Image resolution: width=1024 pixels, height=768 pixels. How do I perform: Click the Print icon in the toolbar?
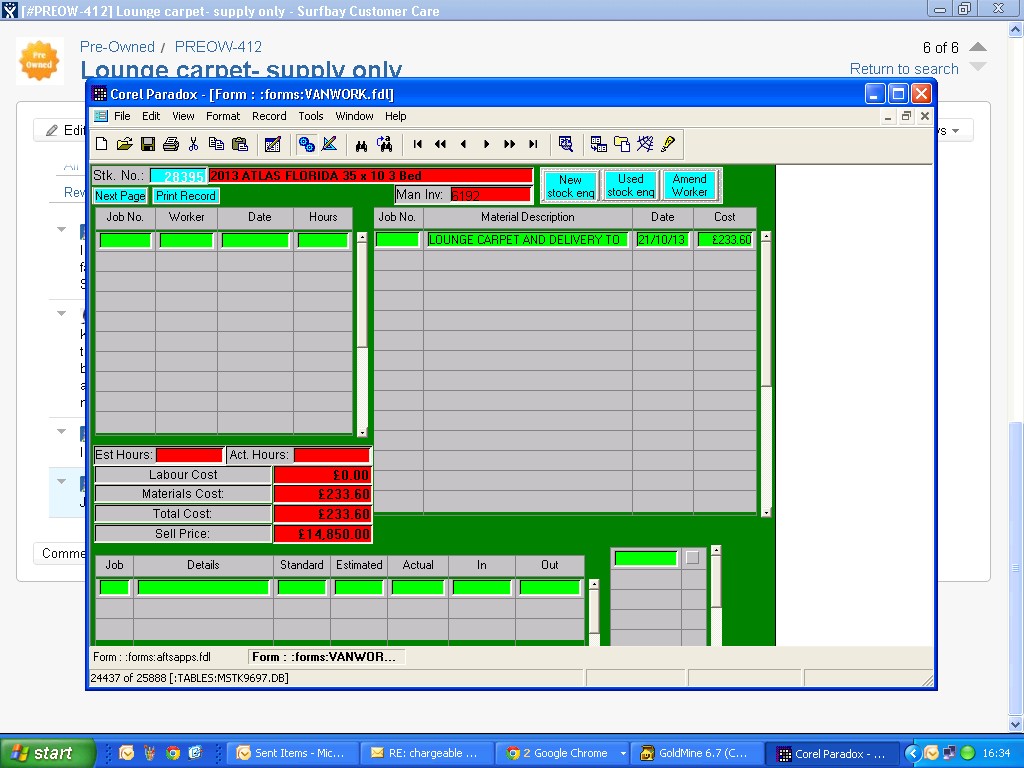click(x=170, y=144)
